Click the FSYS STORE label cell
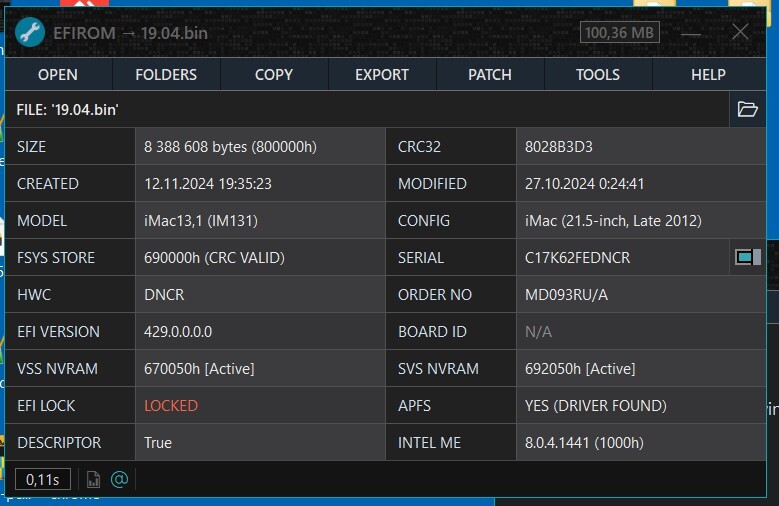 70,257
